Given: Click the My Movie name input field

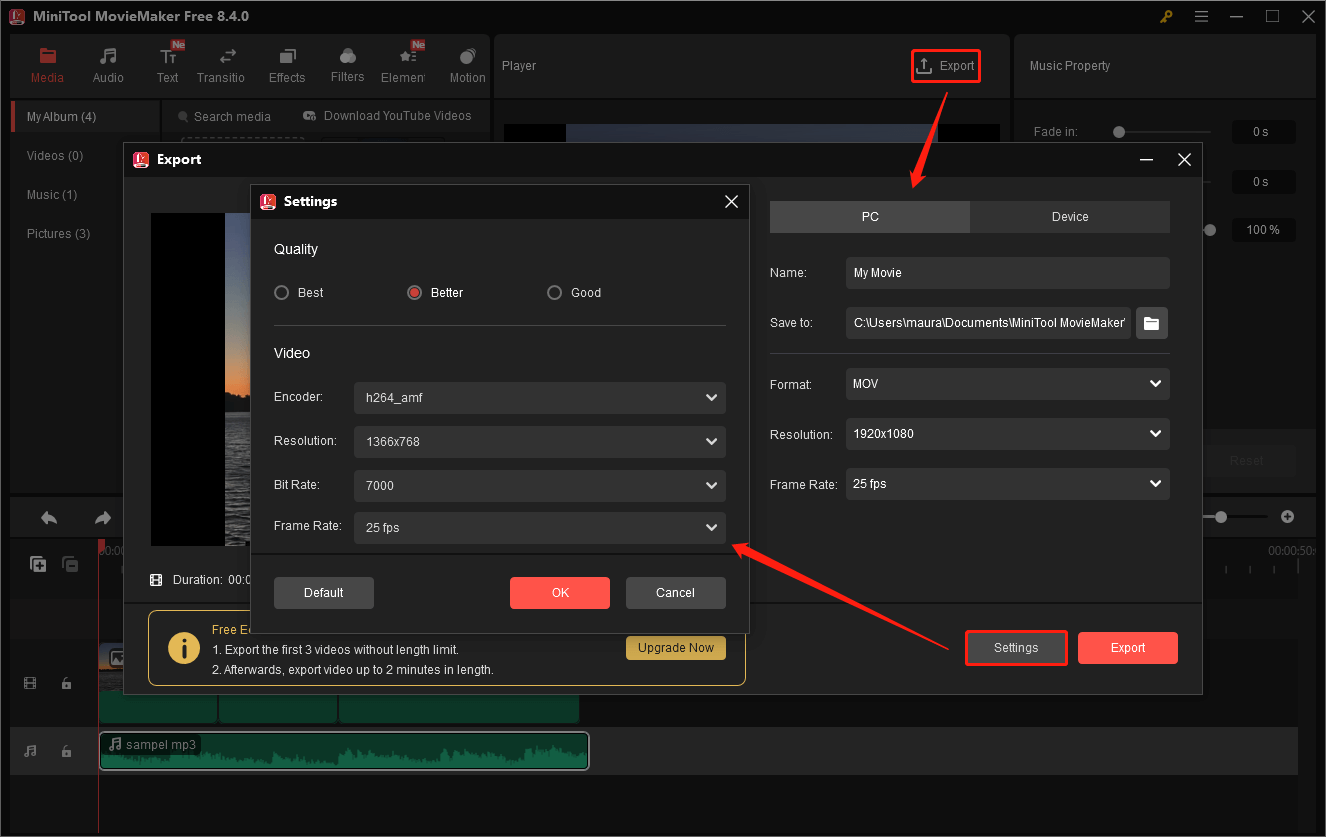Looking at the screenshot, I should pyautogui.click(x=1006, y=272).
